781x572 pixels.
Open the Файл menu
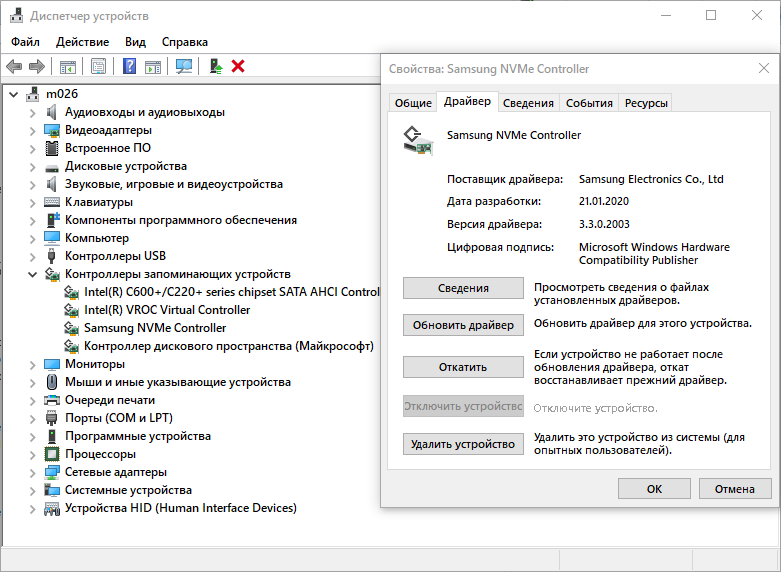click(x=25, y=42)
